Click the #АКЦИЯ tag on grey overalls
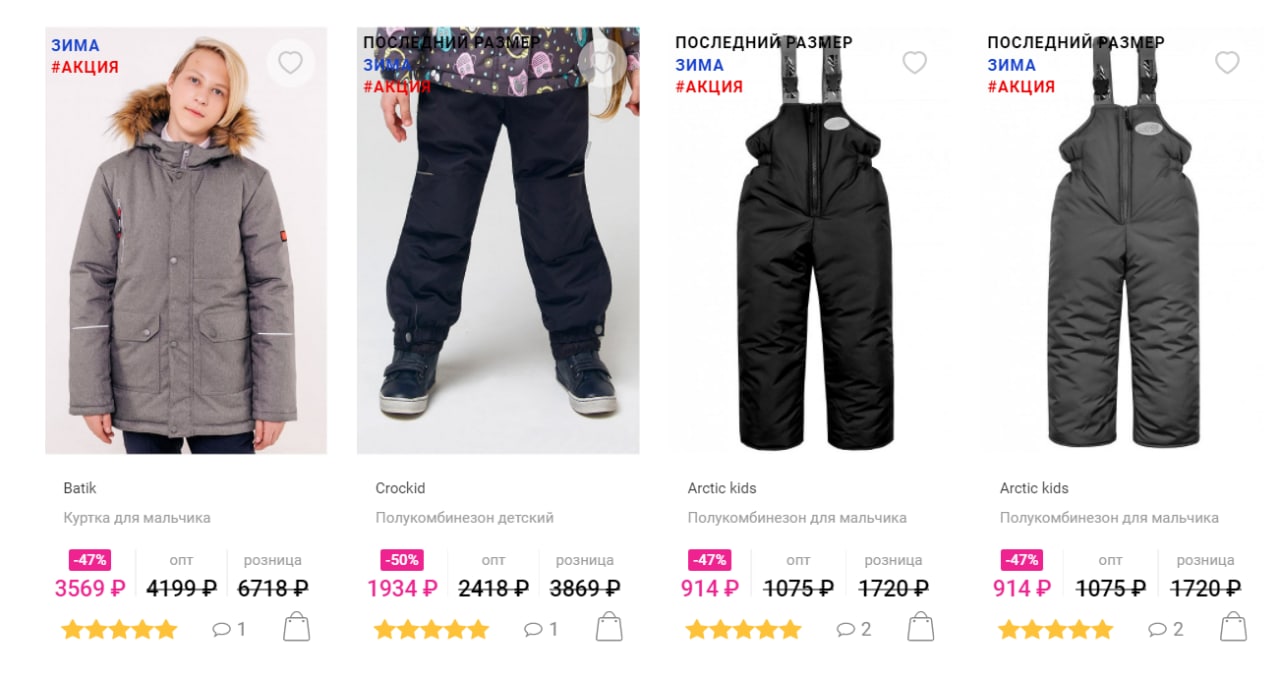Screen dimensions: 1280x676 pyautogui.click(x=1021, y=87)
